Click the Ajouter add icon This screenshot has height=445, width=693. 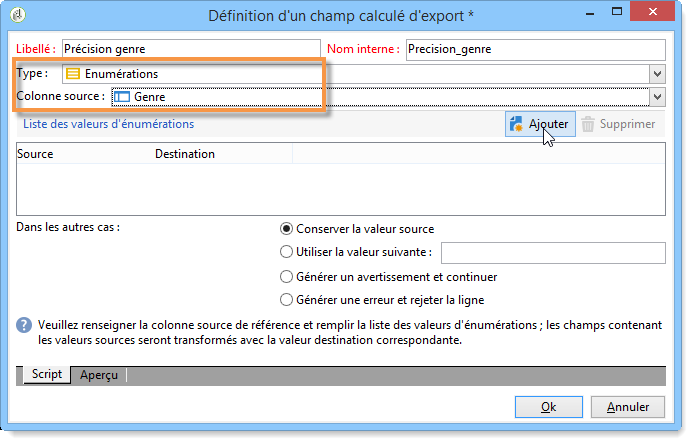tap(516, 124)
